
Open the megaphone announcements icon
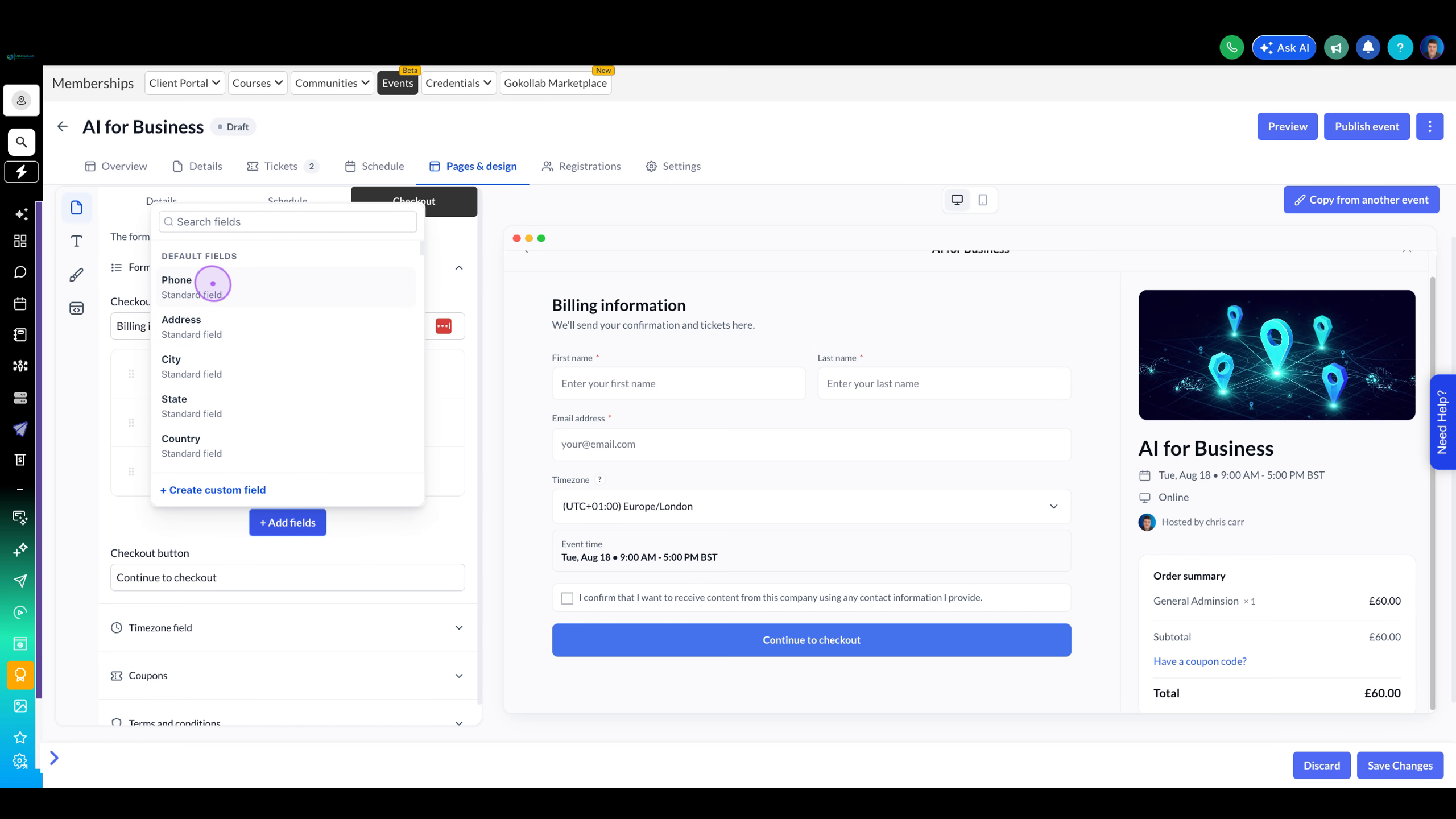pos(1336,48)
